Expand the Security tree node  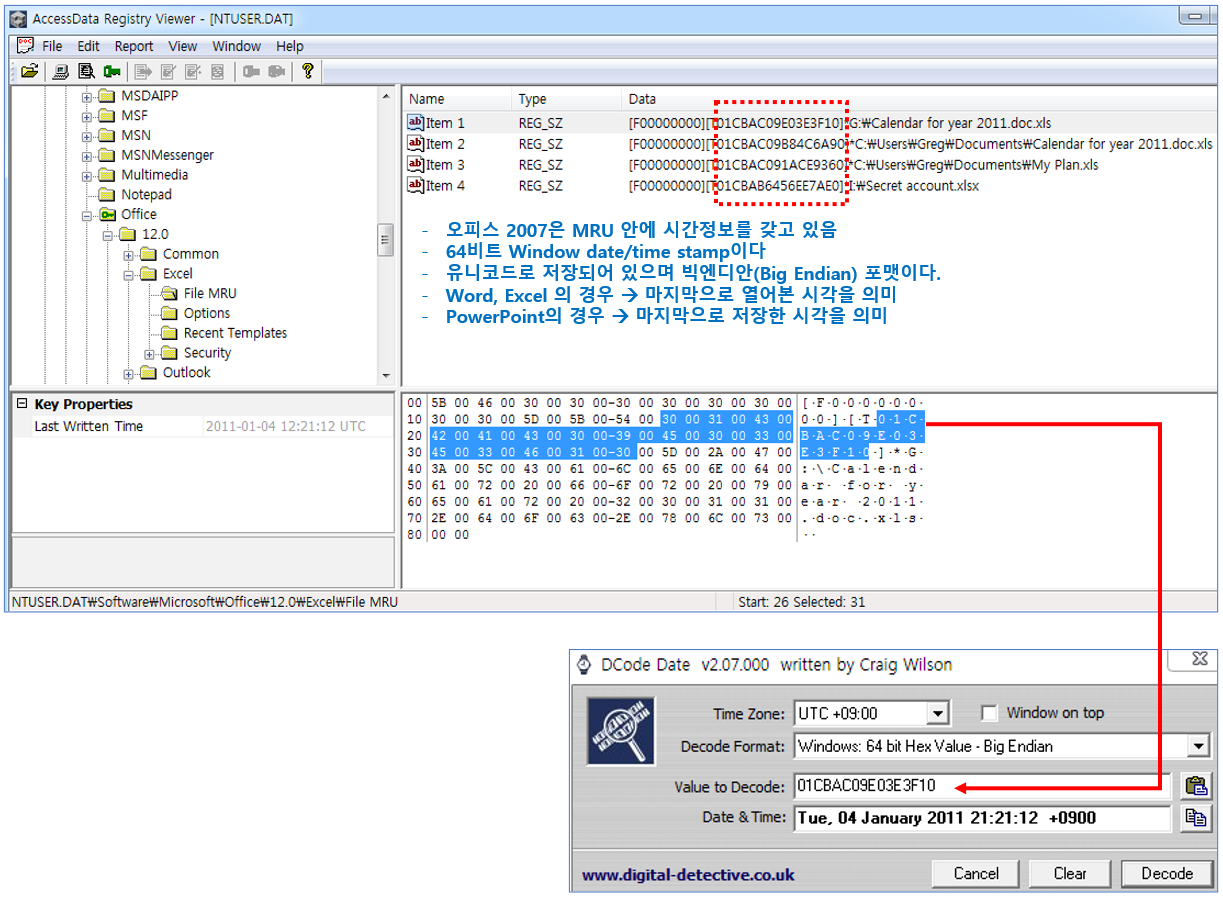coord(150,354)
